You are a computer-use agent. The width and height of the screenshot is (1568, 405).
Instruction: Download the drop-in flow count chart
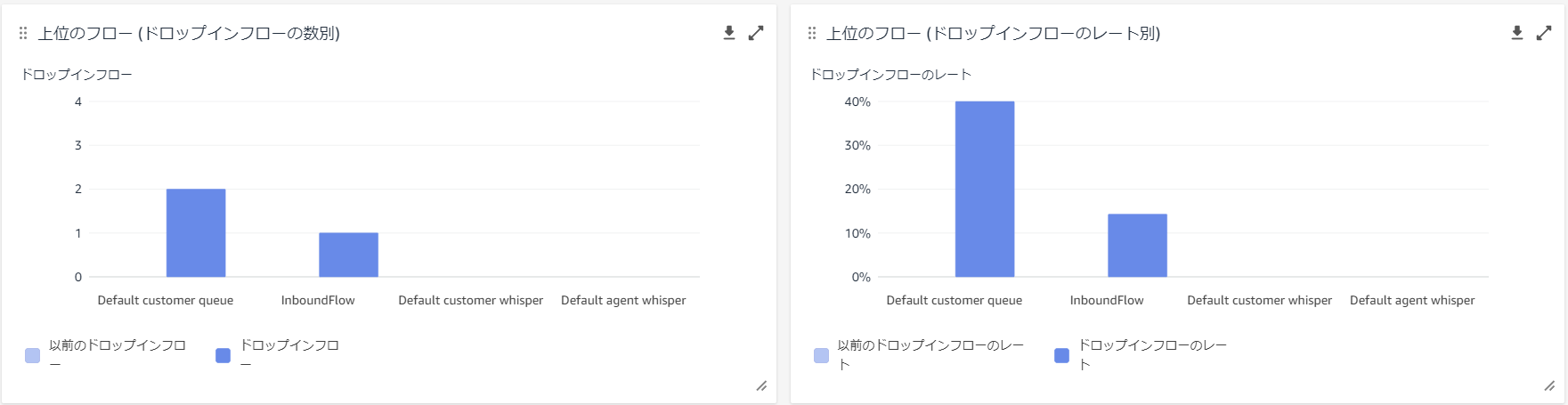729,33
